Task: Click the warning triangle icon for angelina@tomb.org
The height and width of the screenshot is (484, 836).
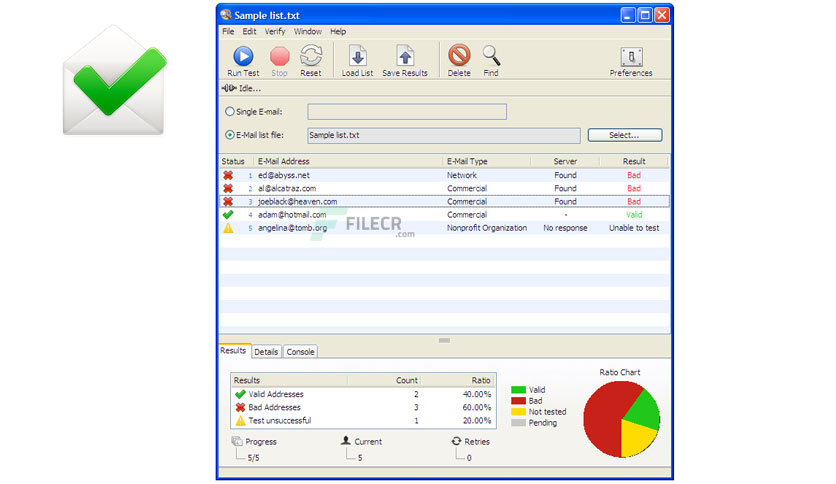Action: coord(228,228)
